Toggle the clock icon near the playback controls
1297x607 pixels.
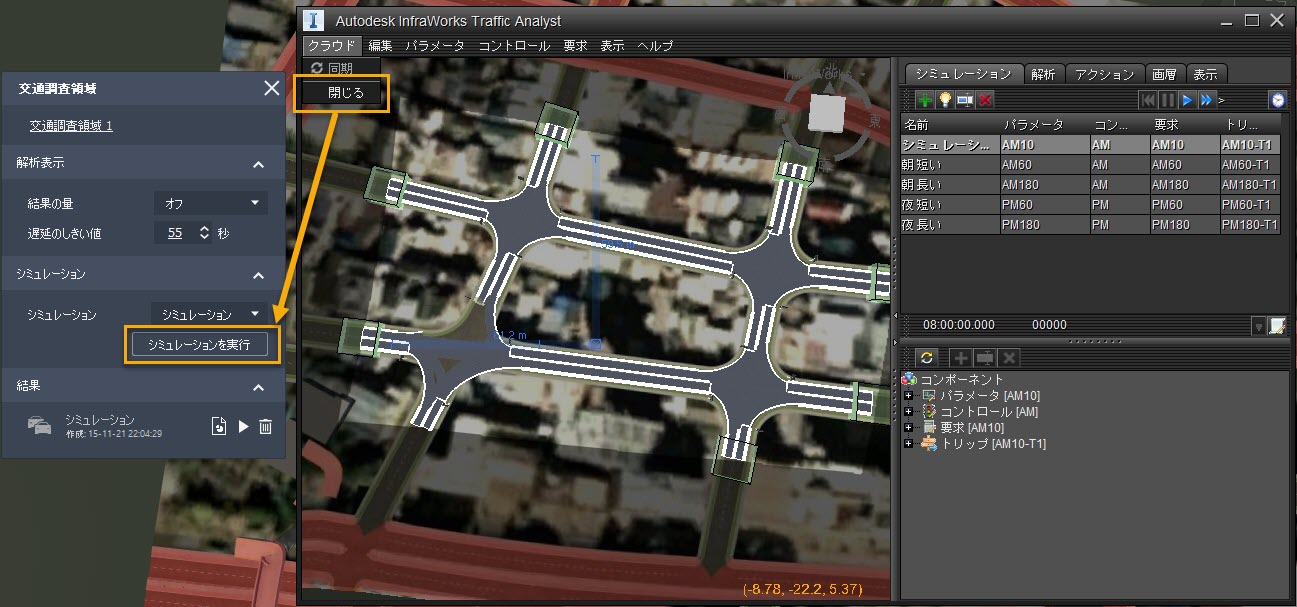(x=1279, y=99)
